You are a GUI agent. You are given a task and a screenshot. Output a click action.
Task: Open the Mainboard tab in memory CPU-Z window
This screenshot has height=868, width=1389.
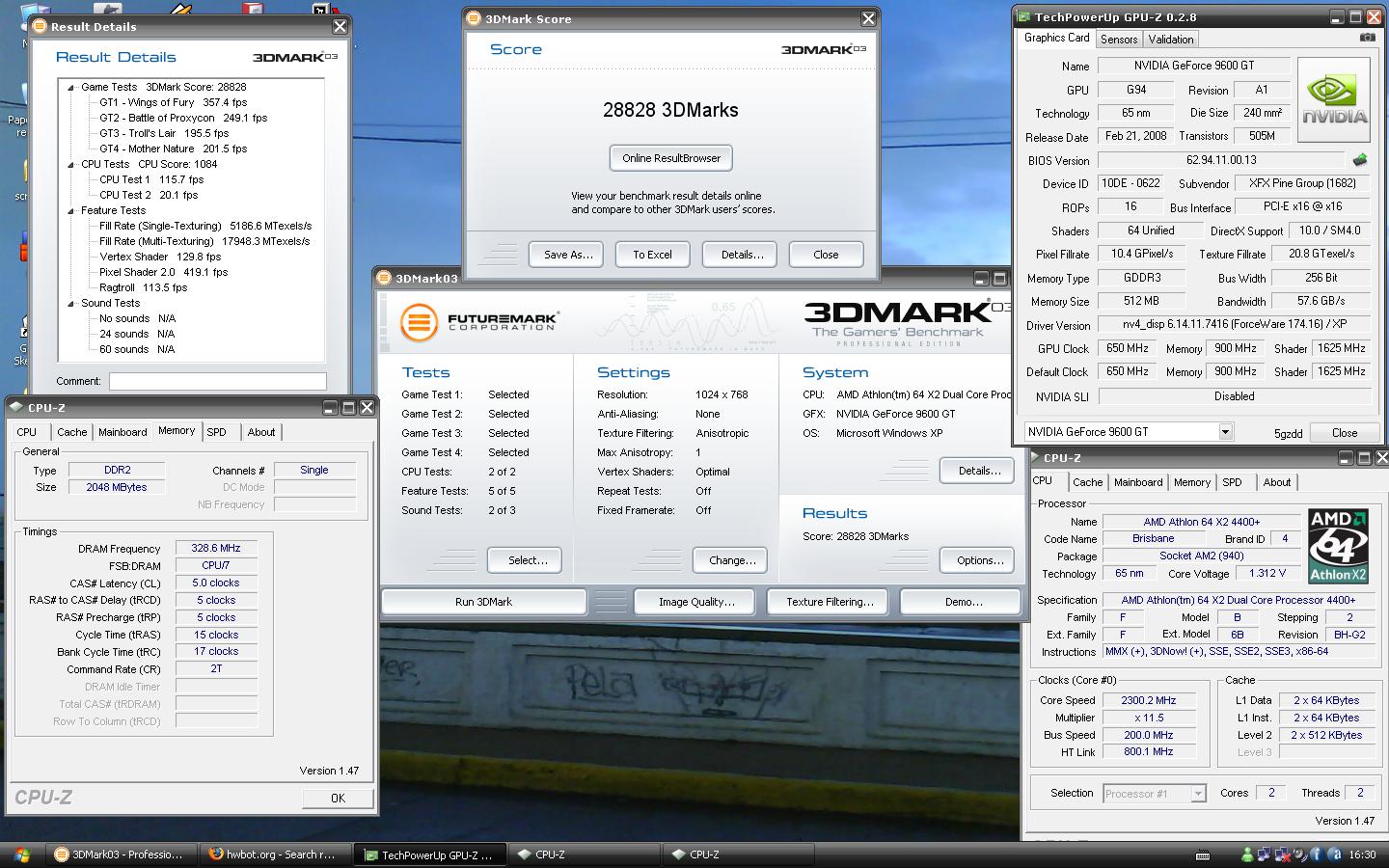[x=123, y=432]
